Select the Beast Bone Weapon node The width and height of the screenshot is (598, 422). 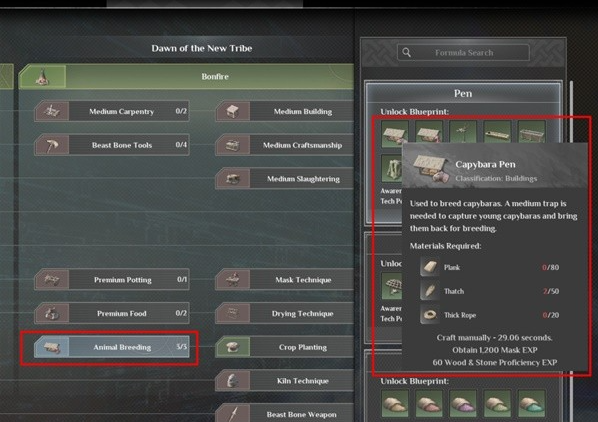[x=285, y=414]
